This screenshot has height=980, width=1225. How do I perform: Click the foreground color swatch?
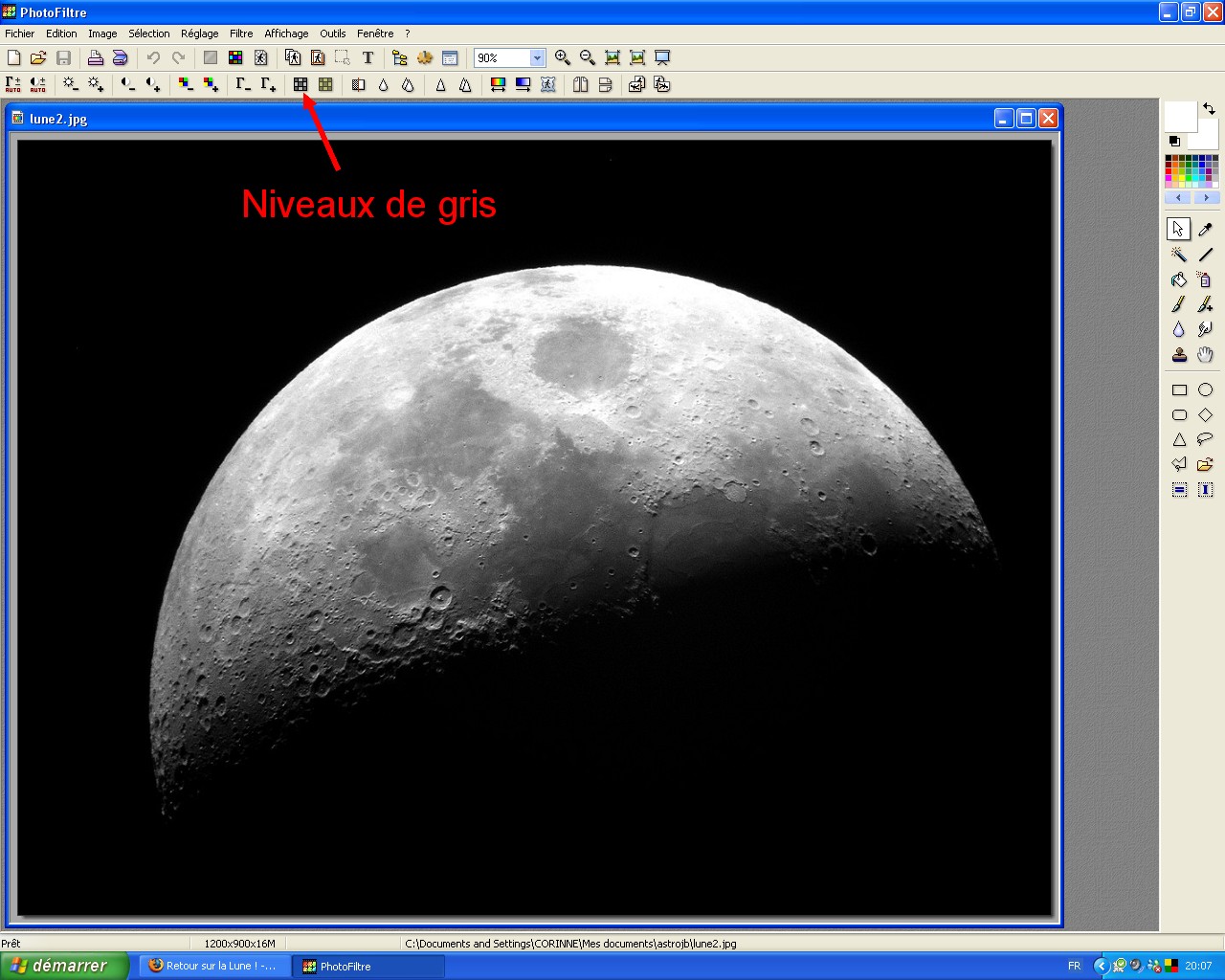click(1179, 116)
